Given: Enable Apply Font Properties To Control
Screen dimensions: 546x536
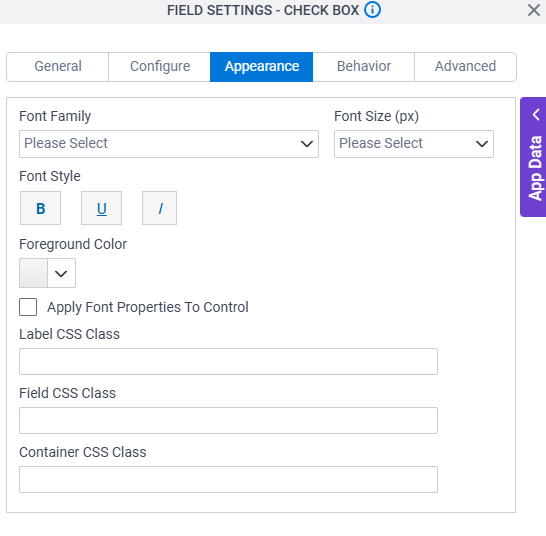Looking at the screenshot, I should click(28, 307).
